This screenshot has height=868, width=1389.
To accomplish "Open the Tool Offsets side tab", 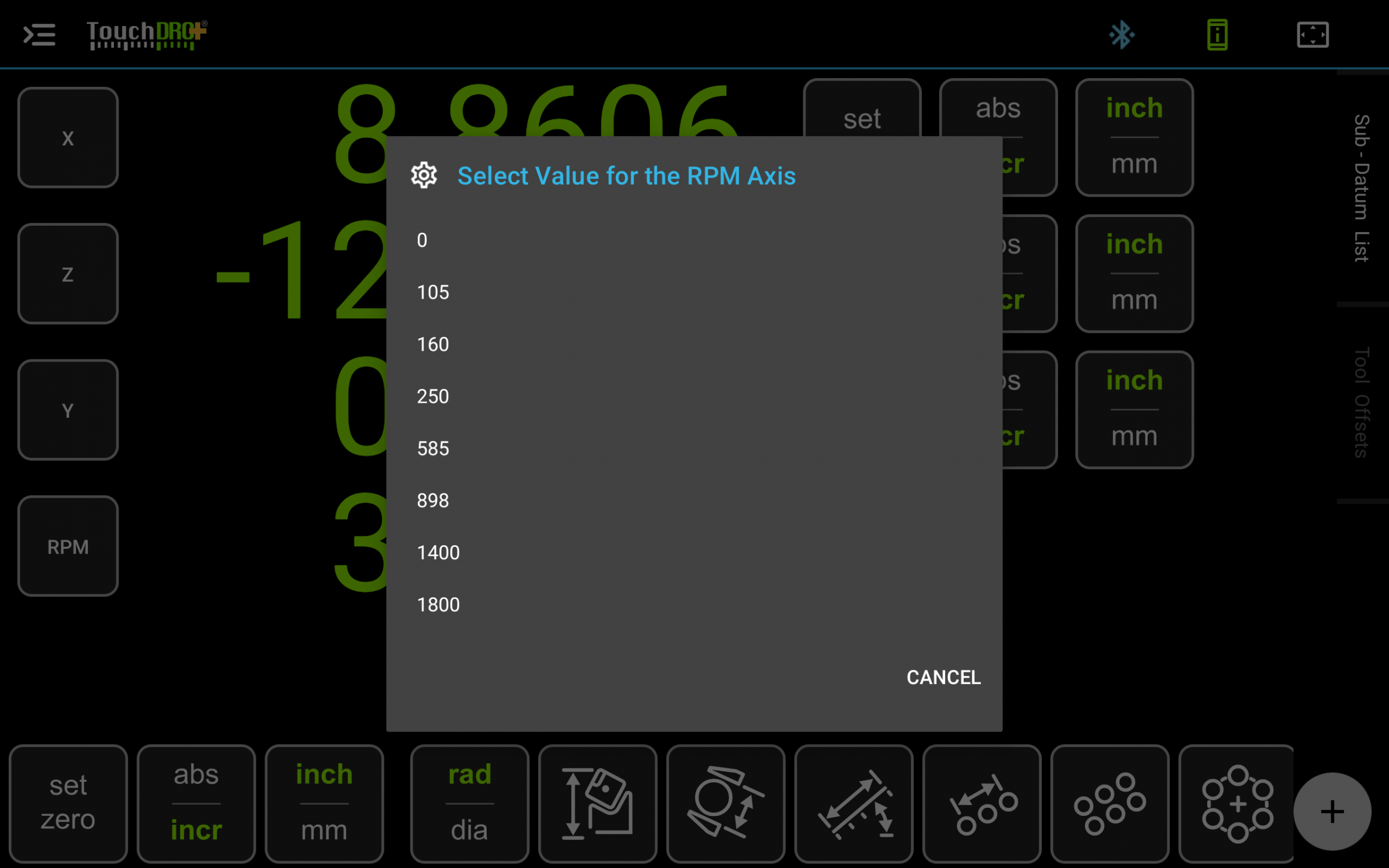I will 1362,403.
